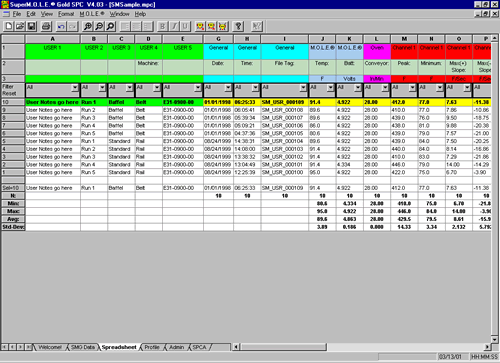Image resolution: width=500 pixels, height=363 pixels.
Task: Select the green USER 1 header cell
Action: [x=53, y=51]
